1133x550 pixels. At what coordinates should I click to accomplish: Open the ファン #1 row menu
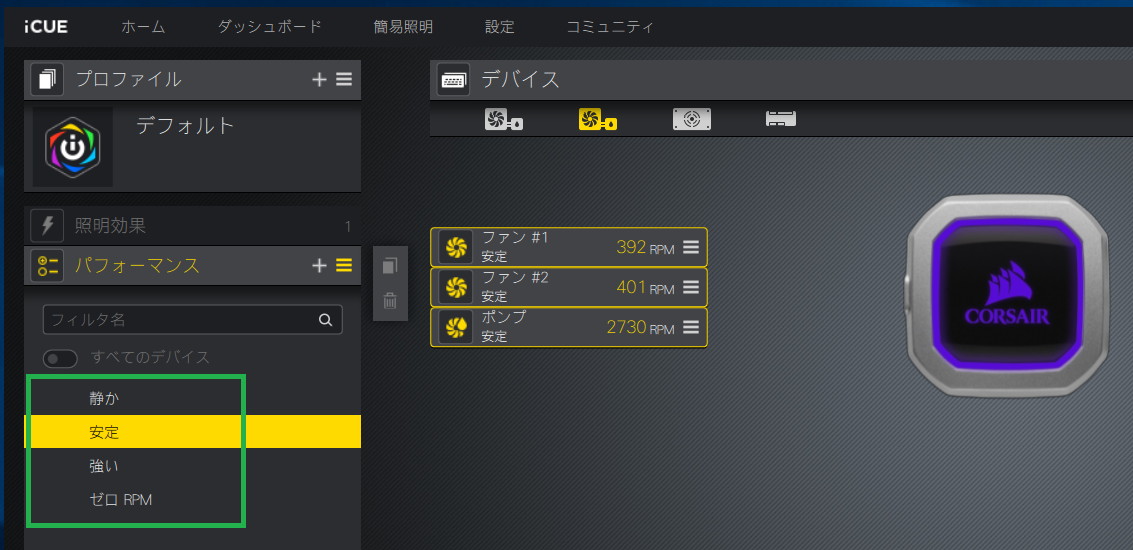click(691, 247)
